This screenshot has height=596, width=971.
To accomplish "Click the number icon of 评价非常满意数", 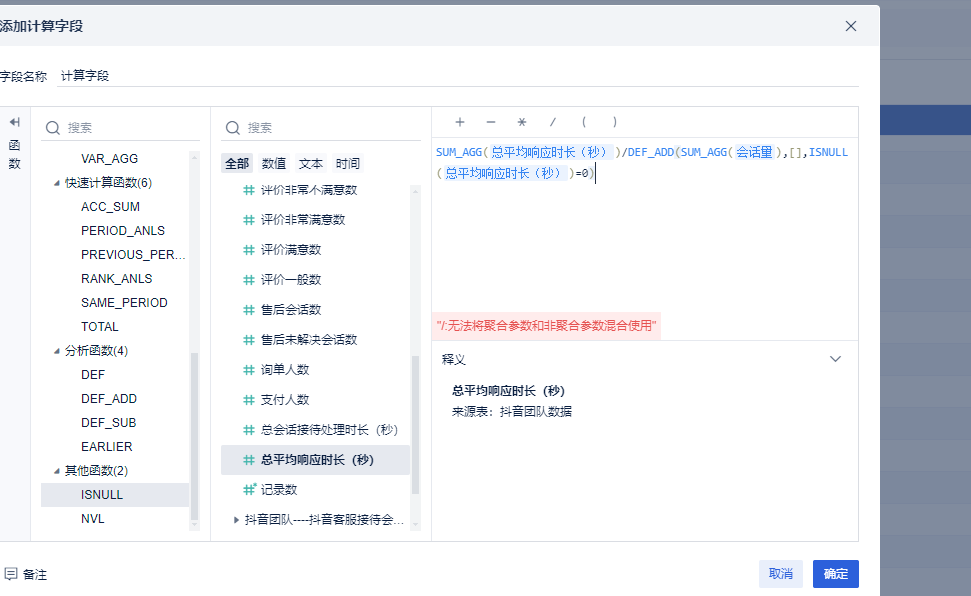I will [x=249, y=220].
